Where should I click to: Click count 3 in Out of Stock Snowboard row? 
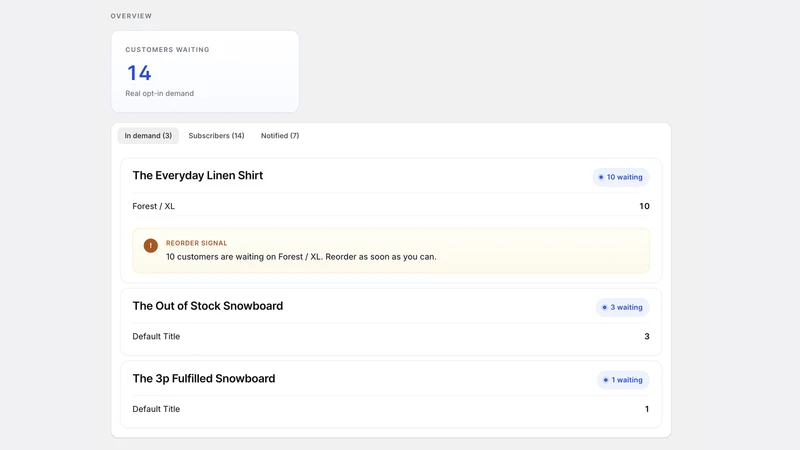pos(647,336)
